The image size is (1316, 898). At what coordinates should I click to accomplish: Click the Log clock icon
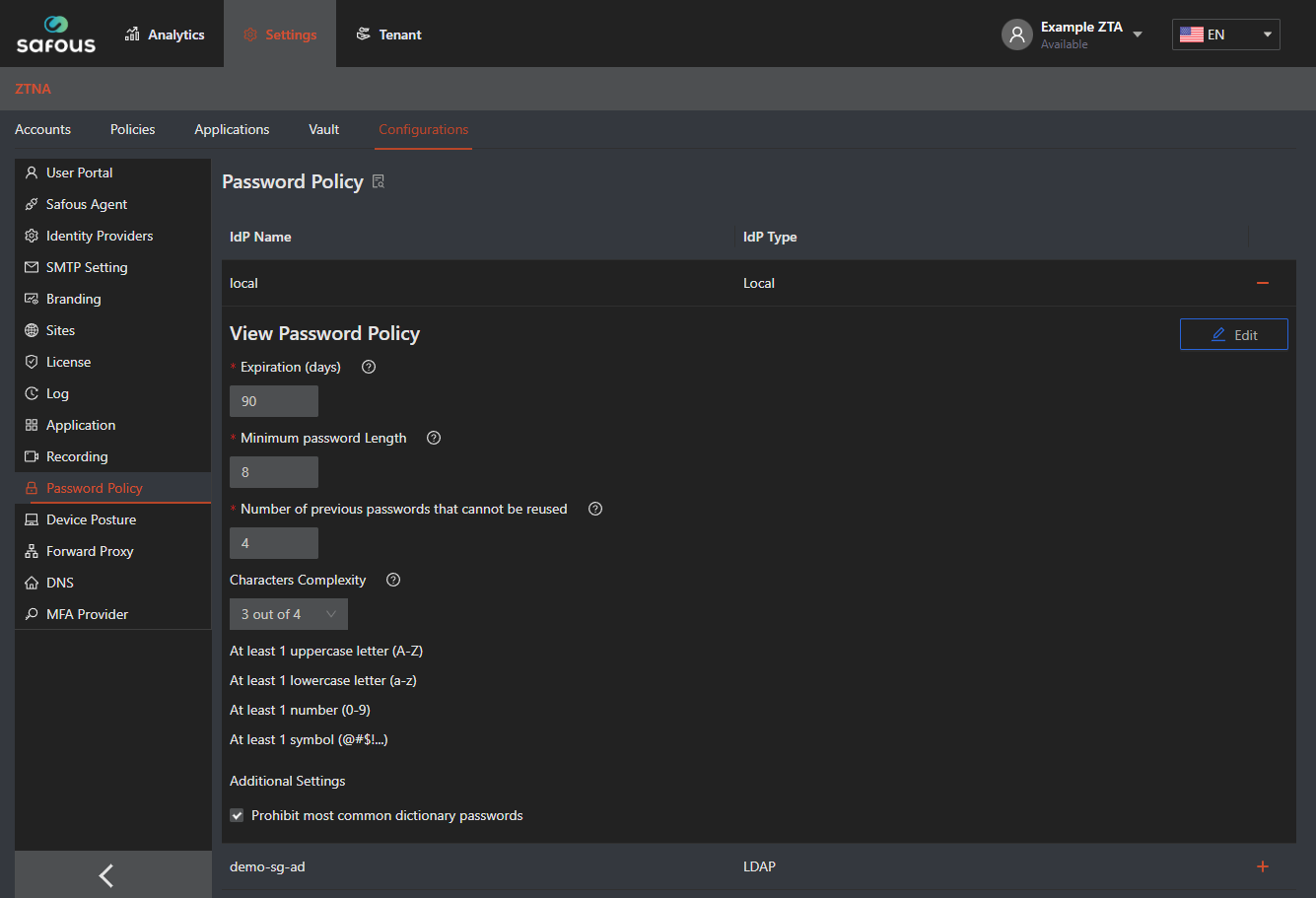click(x=32, y=393)
